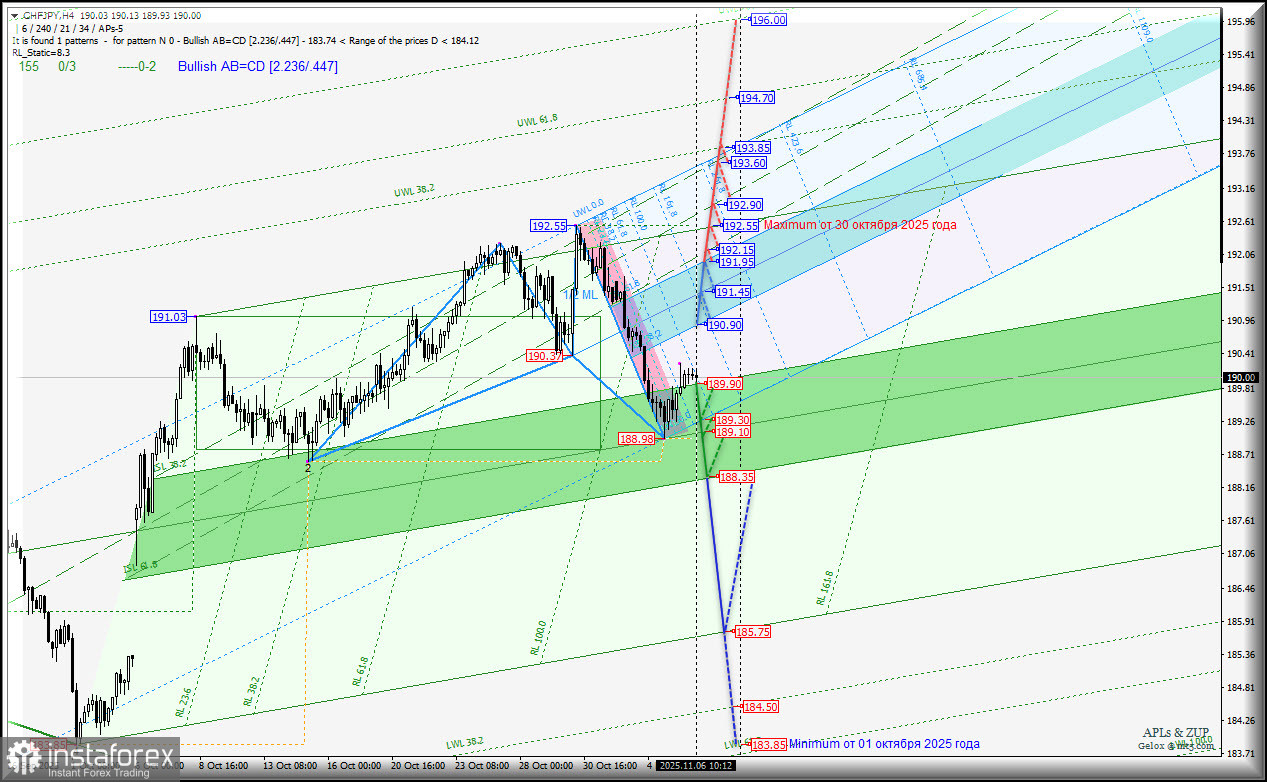Select the red 183.85 price label
Screen dimensions: 1267x782
(x=769, y=745)
